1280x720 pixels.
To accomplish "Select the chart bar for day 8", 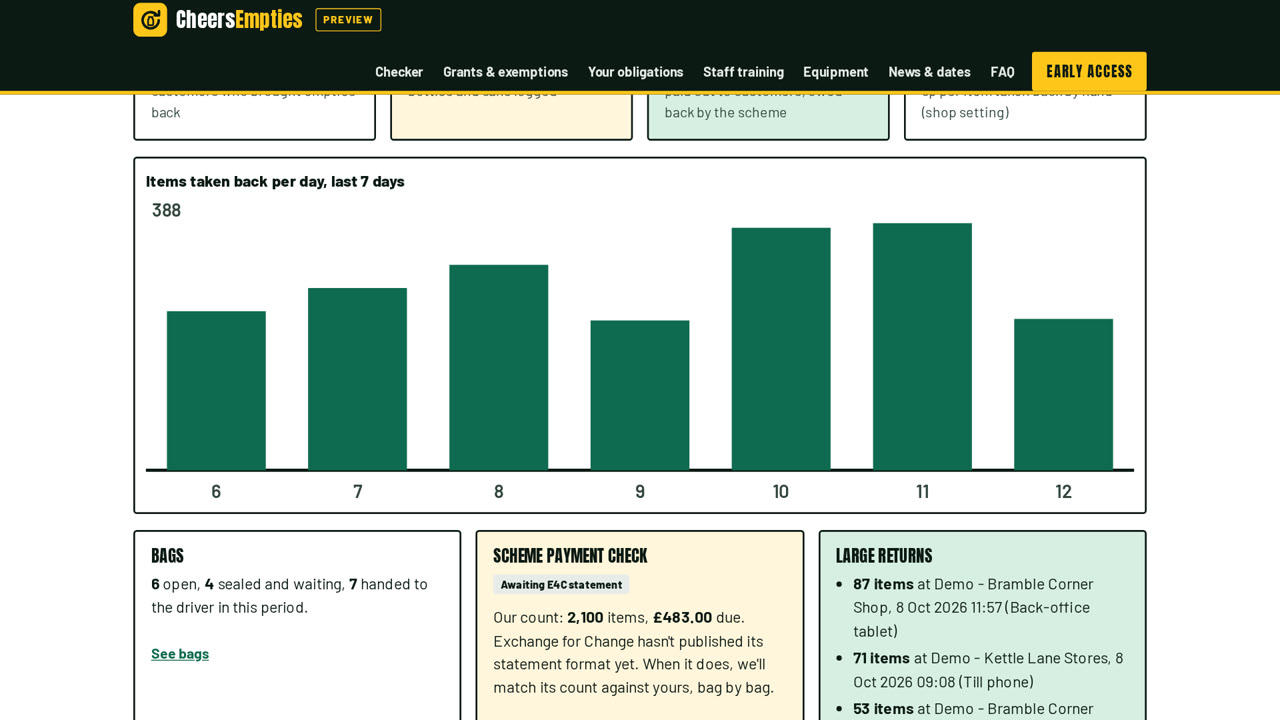I will 499,367.
